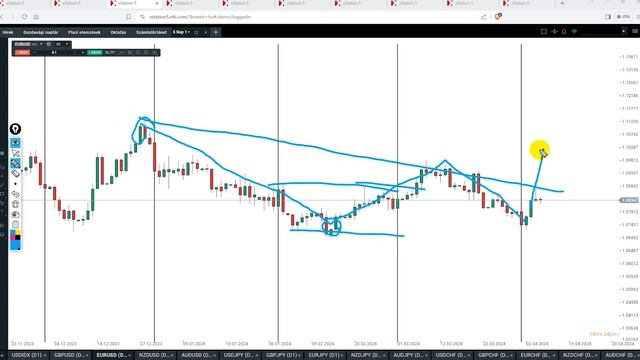Image resolution: width=640 pixels, height=360 pixels.
Task: Clear all drawings with the trash icon
Action: coord(16,204)
